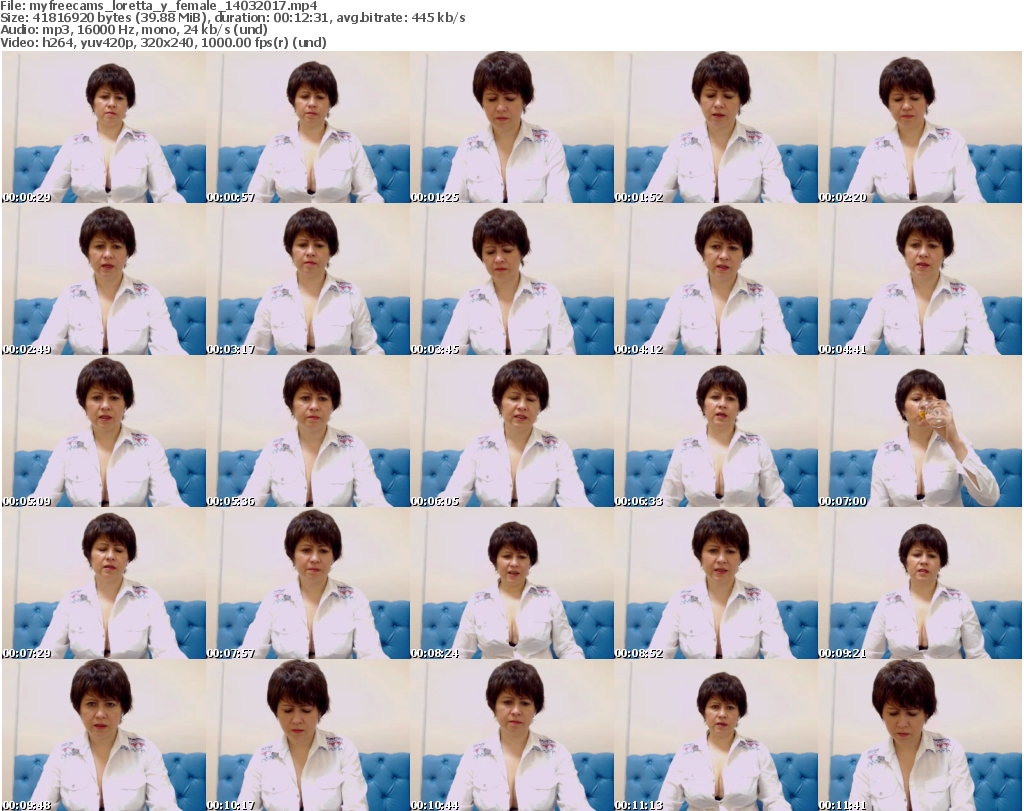Select the thumbnail timestamped 00:07:57
Screen dimensions: 1024x811
[x=308, y=583]
